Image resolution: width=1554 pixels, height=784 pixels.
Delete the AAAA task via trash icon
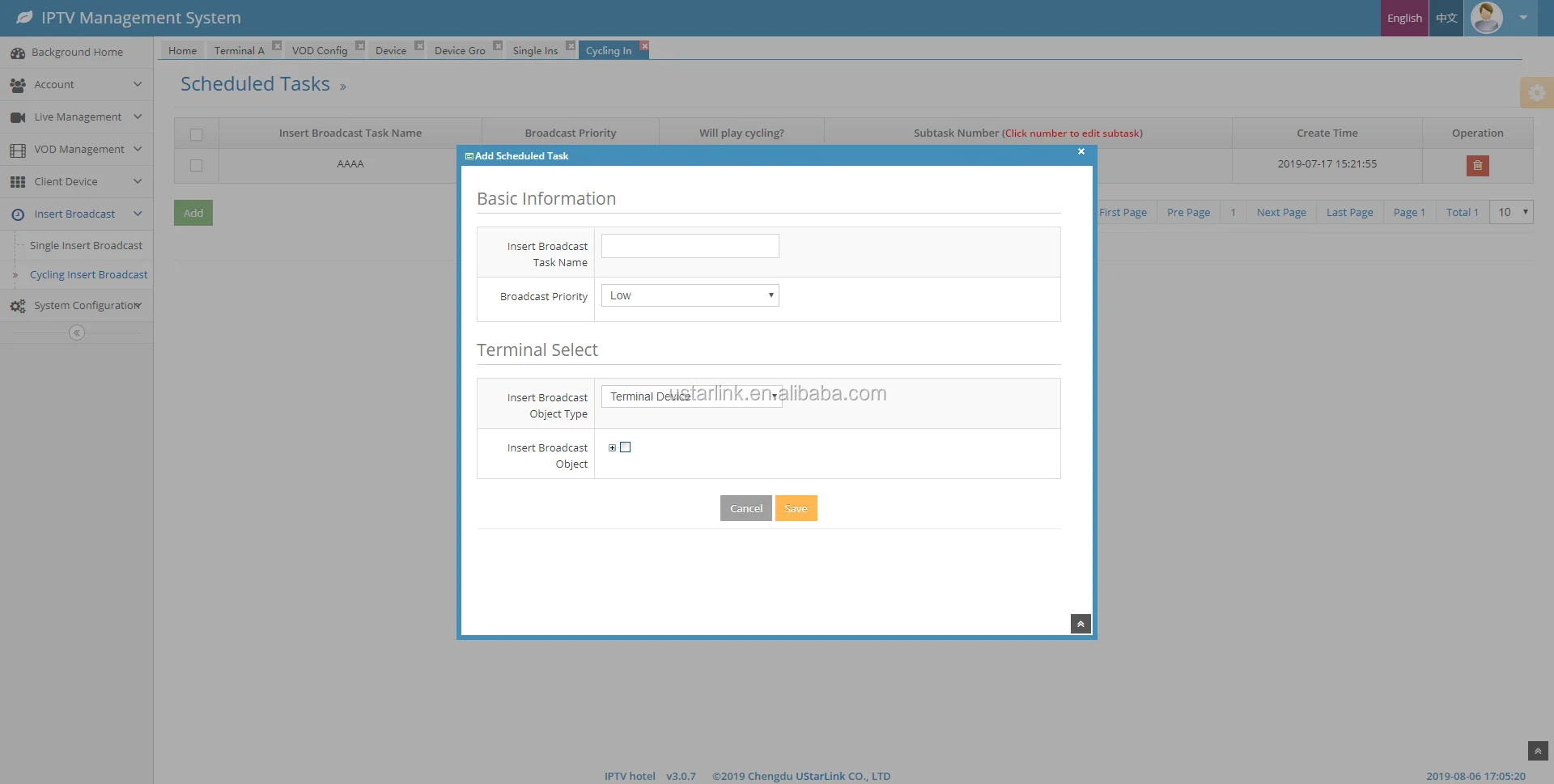1477,165
